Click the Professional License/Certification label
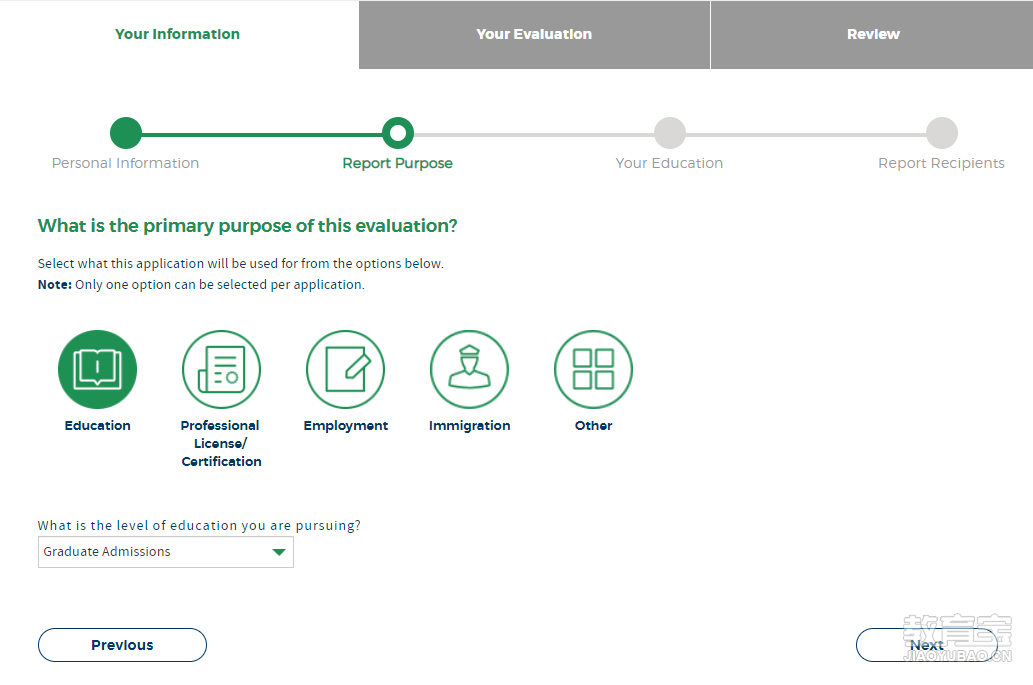This screenshot has height=685, width=1033. [221, 443]
